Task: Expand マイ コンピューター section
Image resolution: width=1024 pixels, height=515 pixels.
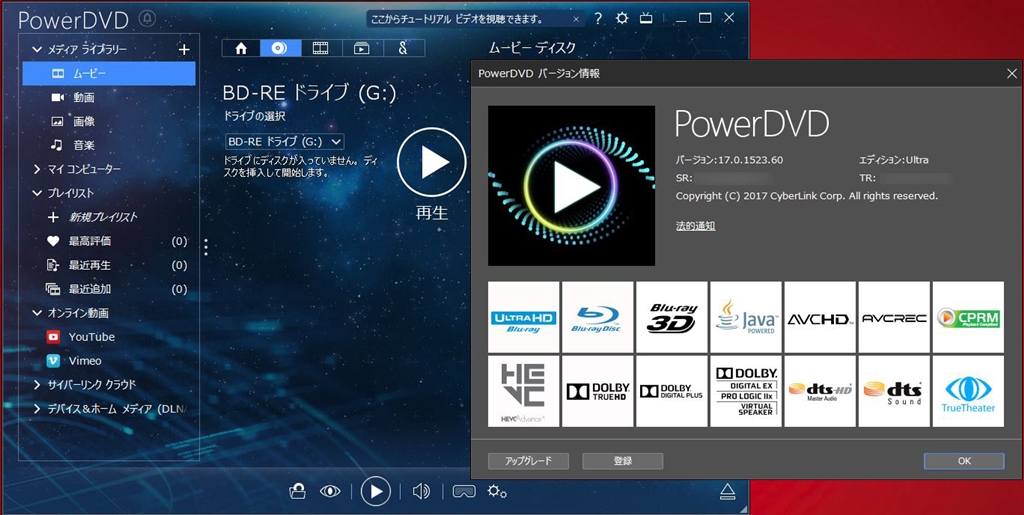Action: [37, 169]
